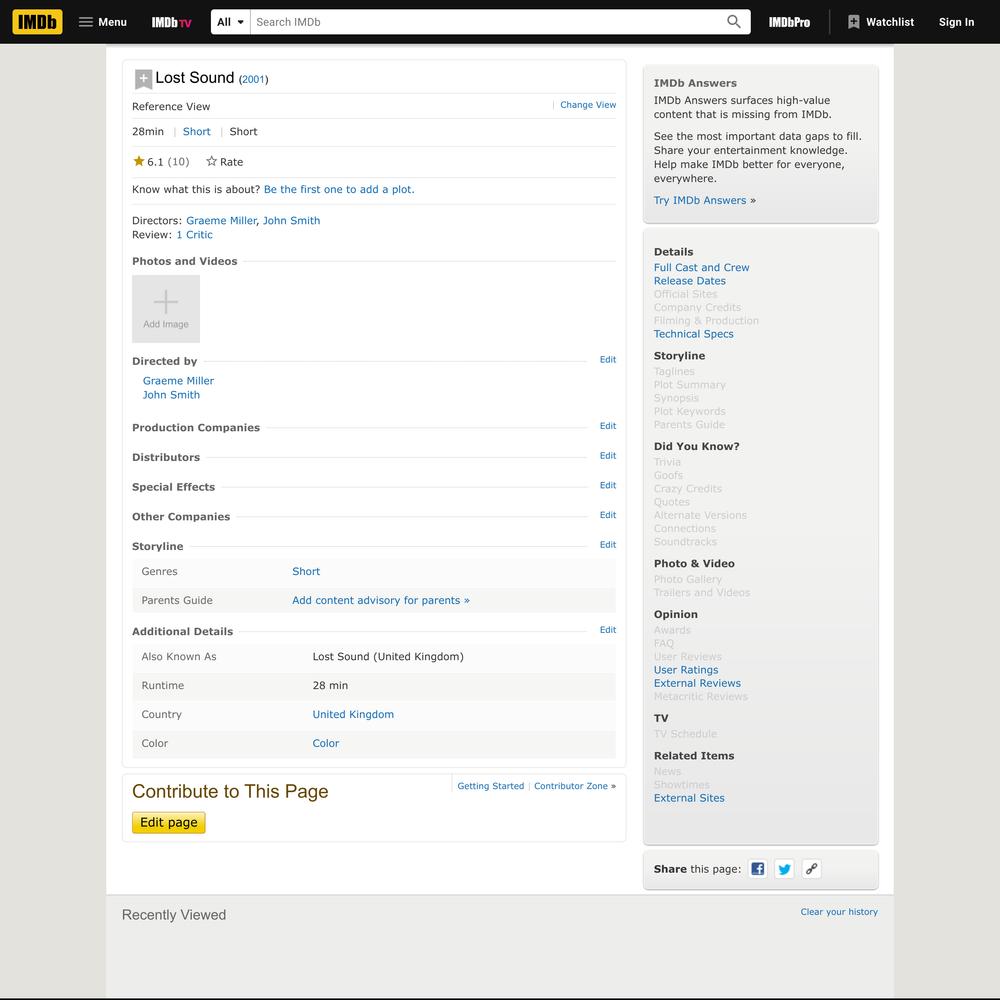Click Sign In
The height and width of the screenshot is (1000, 1000).
click(x=956, y=22)
